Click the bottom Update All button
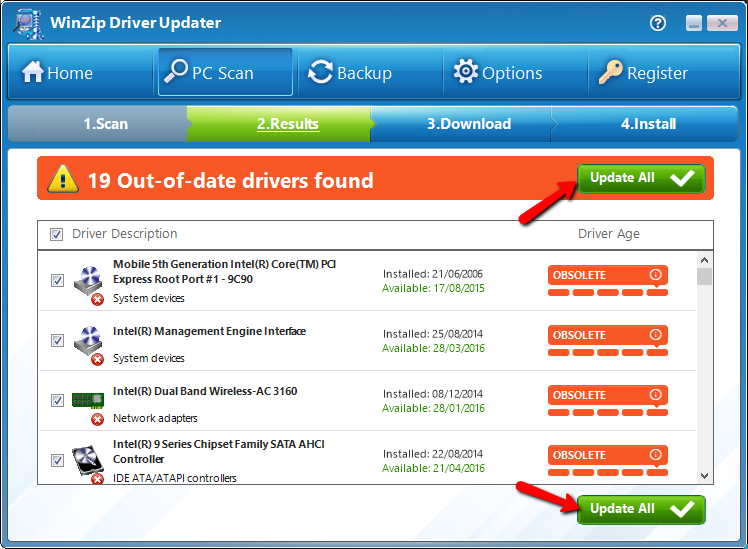 pyautogui.click(x=641, y=509)
